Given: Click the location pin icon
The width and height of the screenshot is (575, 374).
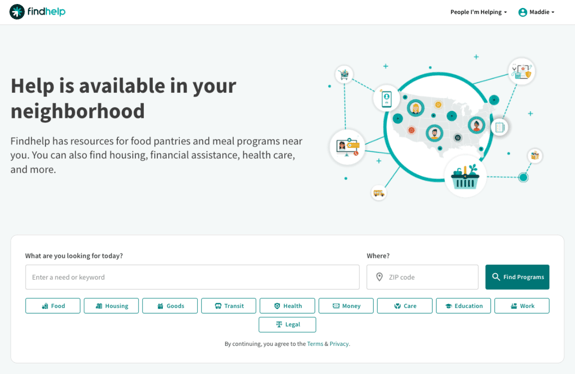Looking at the screenshot, I should [380, 277].
